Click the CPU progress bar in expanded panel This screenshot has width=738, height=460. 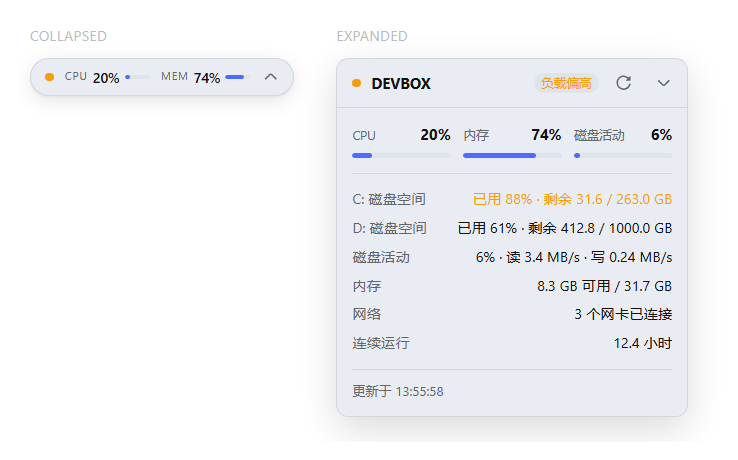pyautogui.click(x=401, y=155)
